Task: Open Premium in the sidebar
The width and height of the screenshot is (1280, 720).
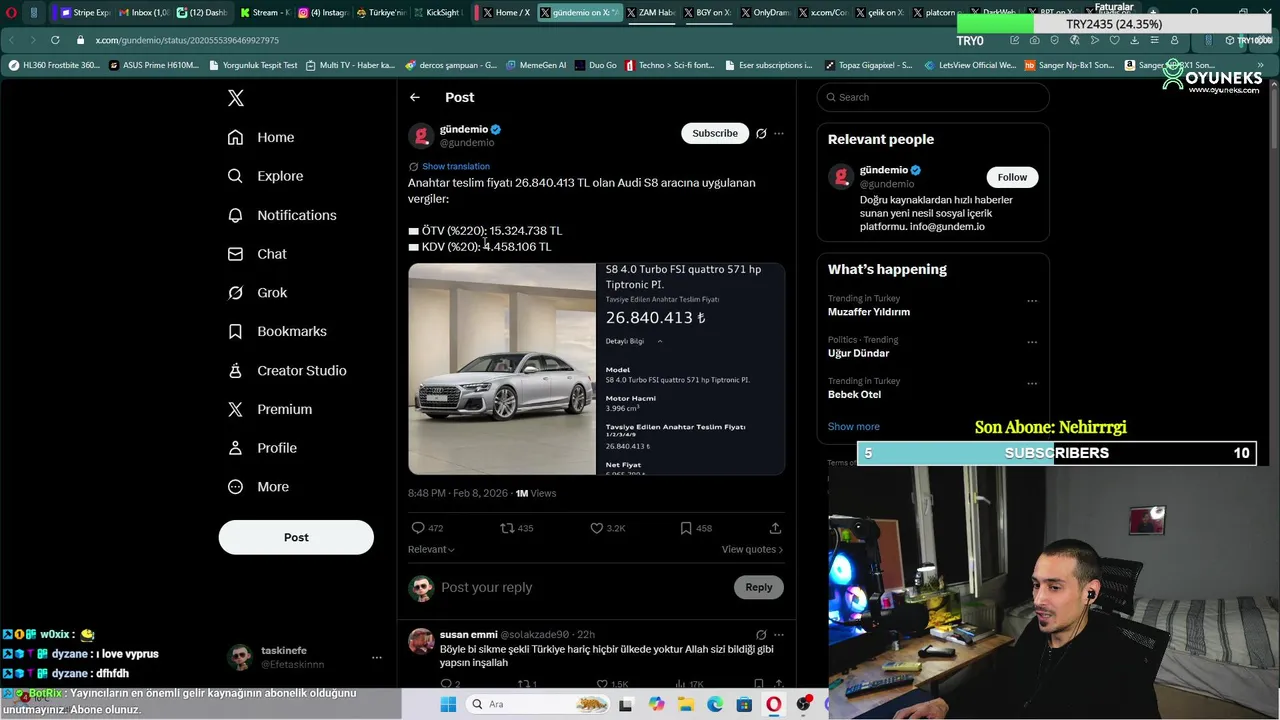Action: click(270, 409)
